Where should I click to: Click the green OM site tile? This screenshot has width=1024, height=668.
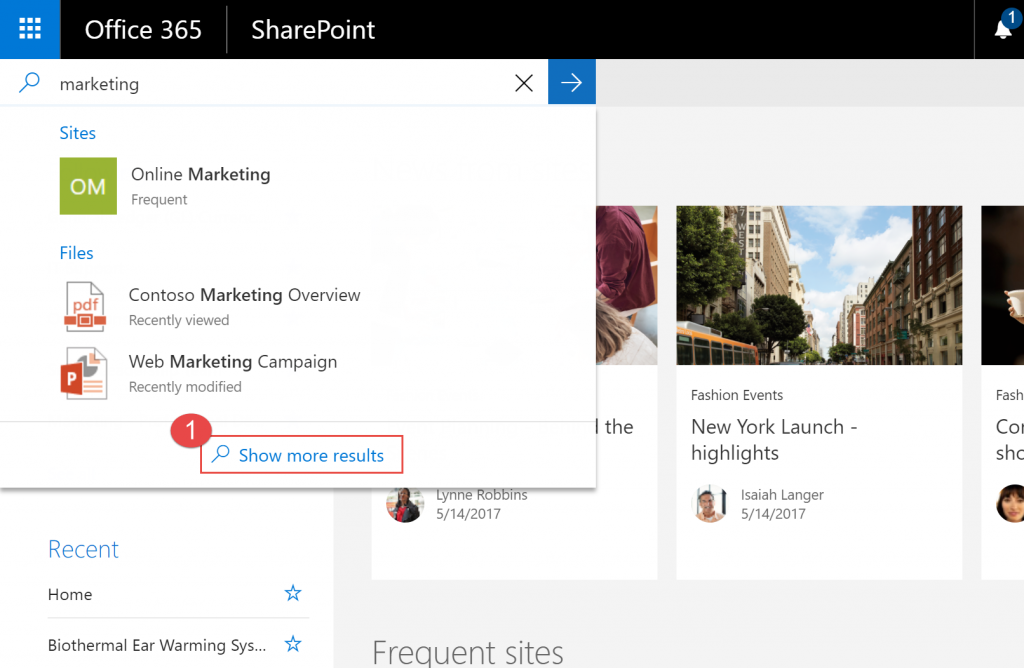pyautogui.click(x=88, y=186)
